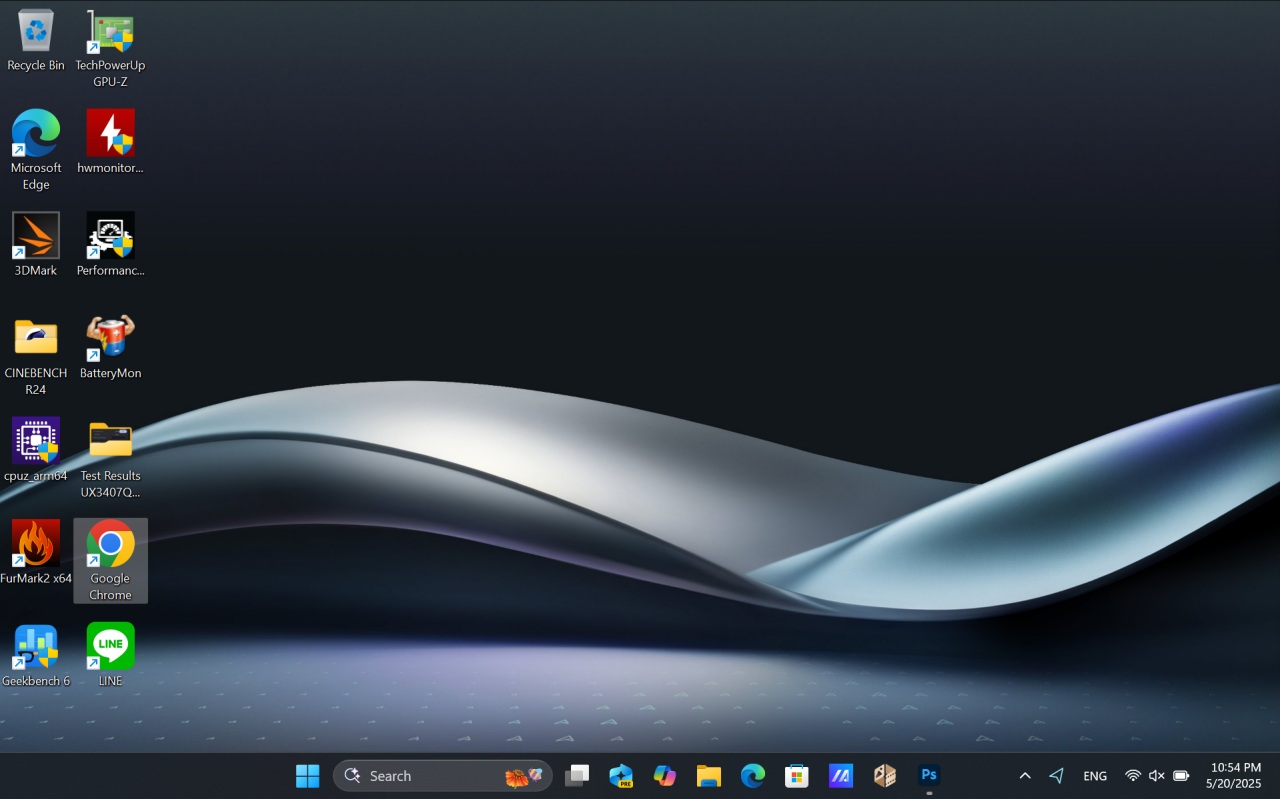Open the clock and date panel
The height and width of the screenshot is (799, 1280).
[1233, 776]
